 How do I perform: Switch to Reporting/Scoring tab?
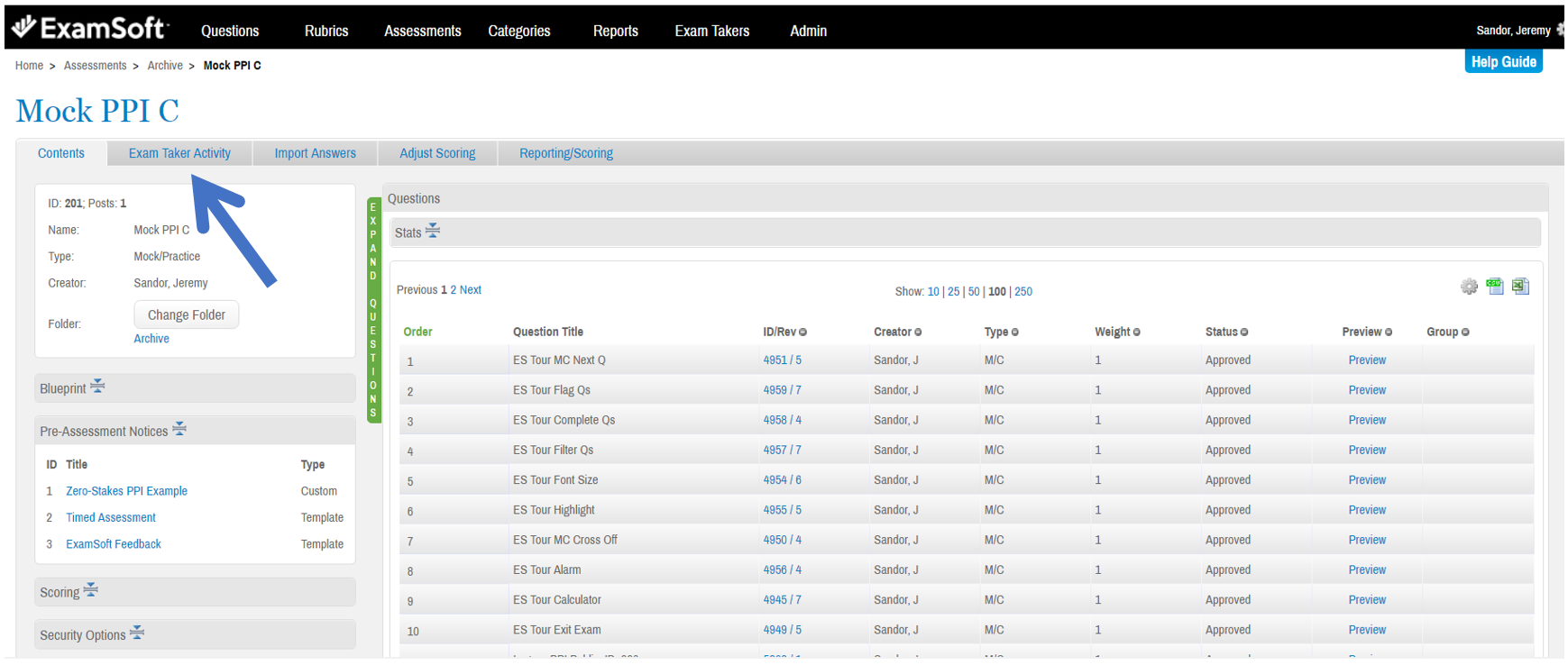click(x=566, y=153)
